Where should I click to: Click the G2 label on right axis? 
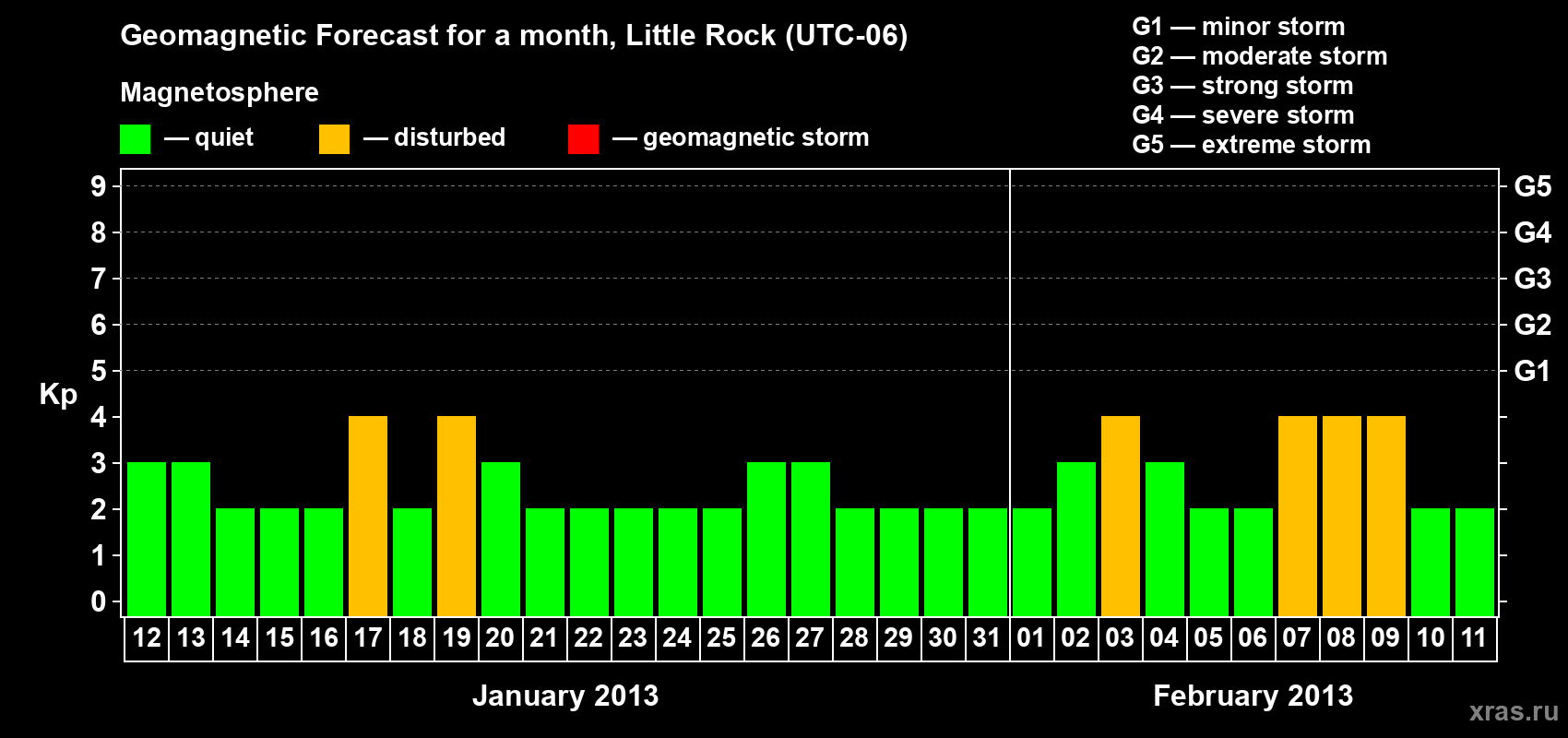(x=1533, y=325)
